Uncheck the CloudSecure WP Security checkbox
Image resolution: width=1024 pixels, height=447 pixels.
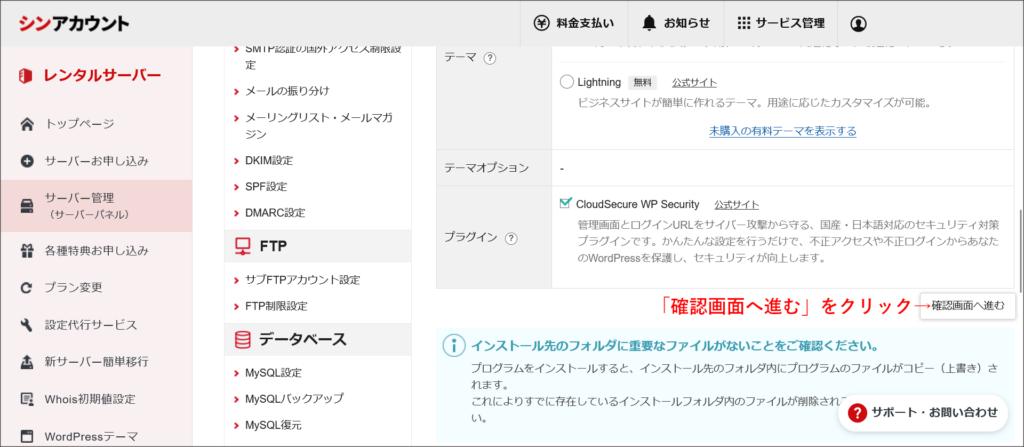pyautogui.click(x=566, y=203)
